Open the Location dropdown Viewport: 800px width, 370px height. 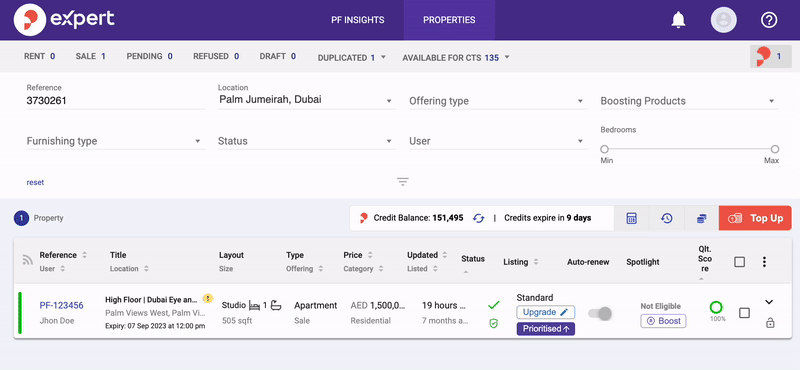tap(307, 100)
